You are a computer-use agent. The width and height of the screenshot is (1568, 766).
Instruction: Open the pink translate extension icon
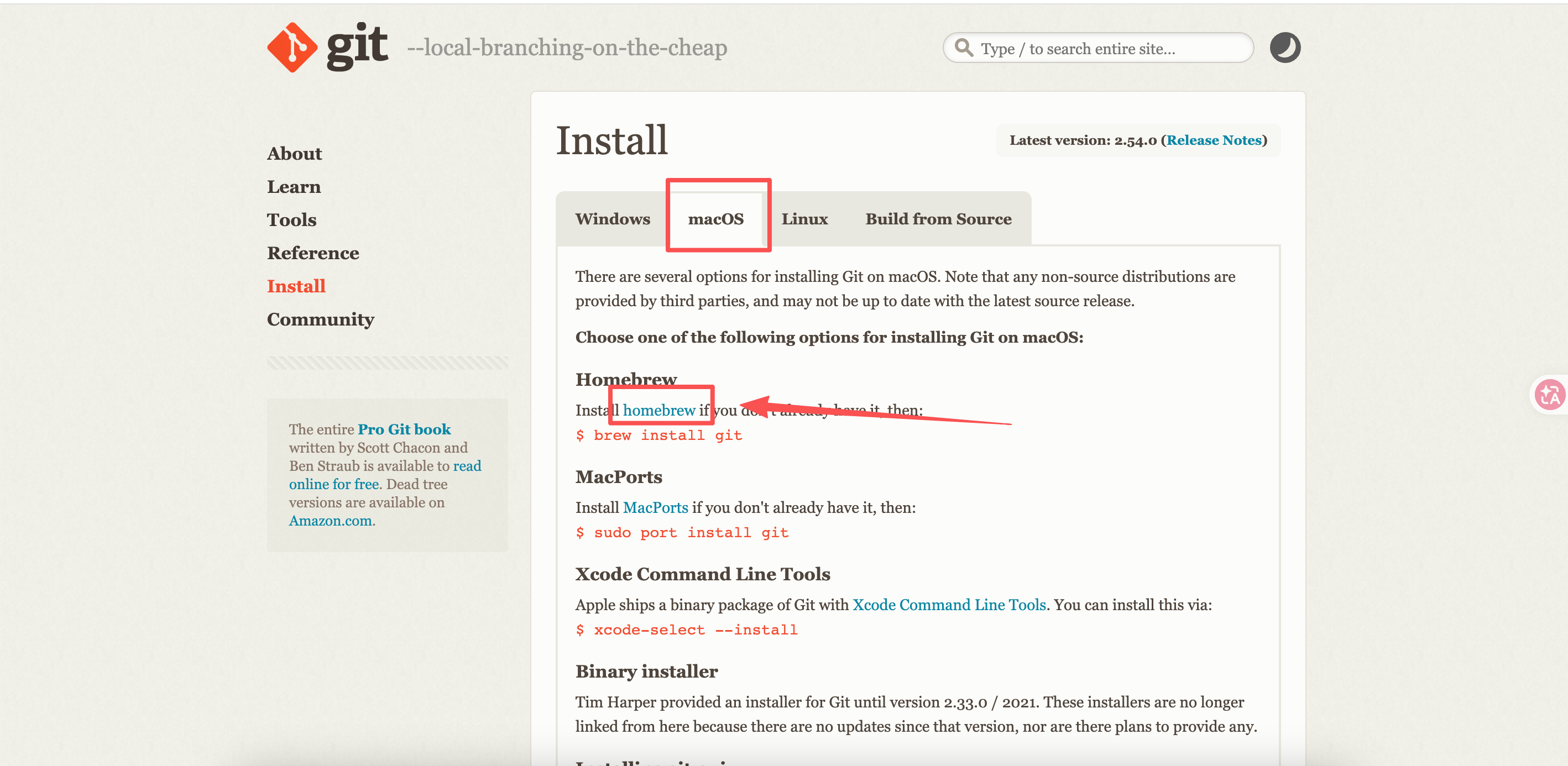click(1549, 396)
